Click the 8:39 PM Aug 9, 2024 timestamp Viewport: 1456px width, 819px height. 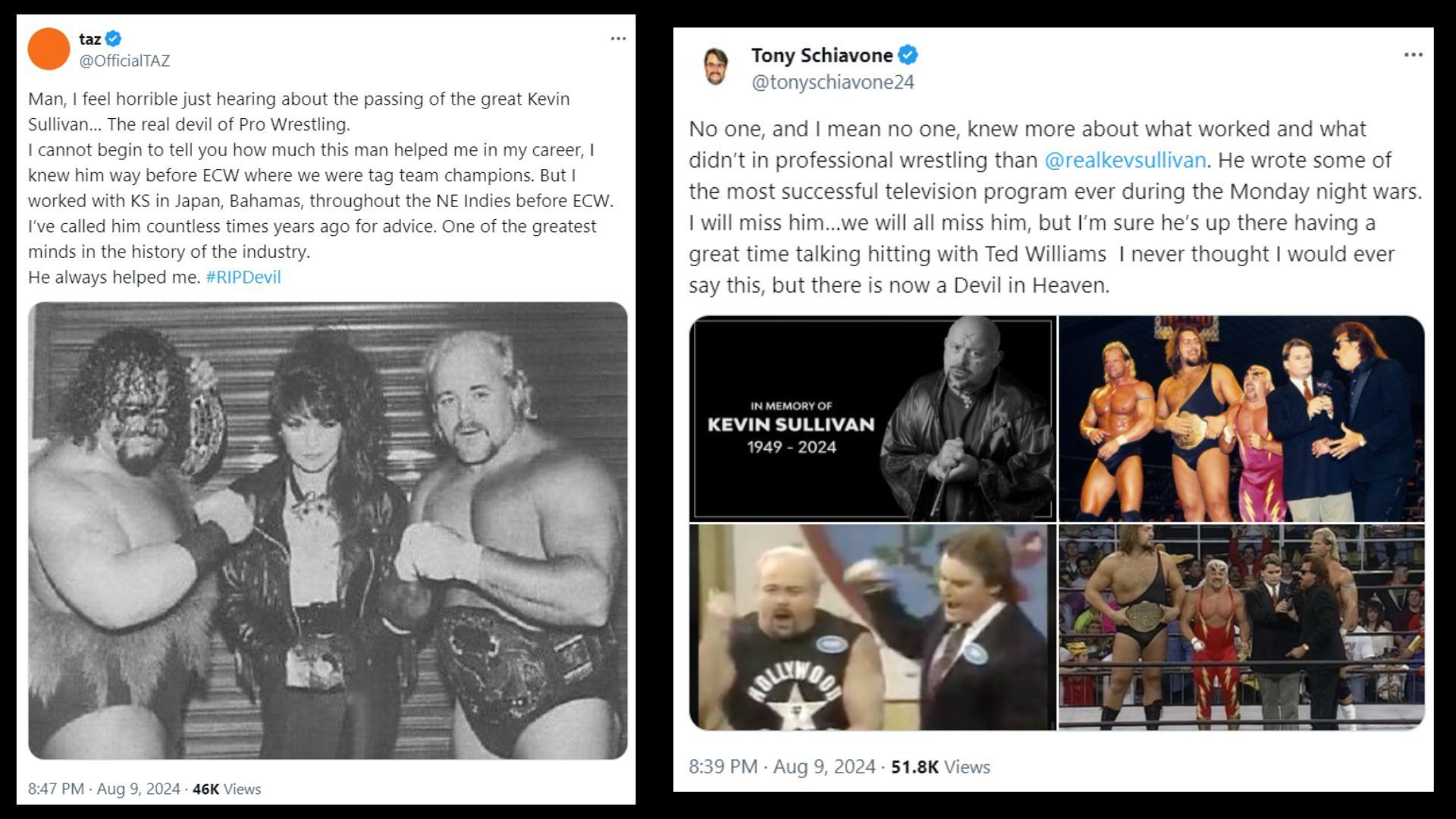[x=782, y=767]
